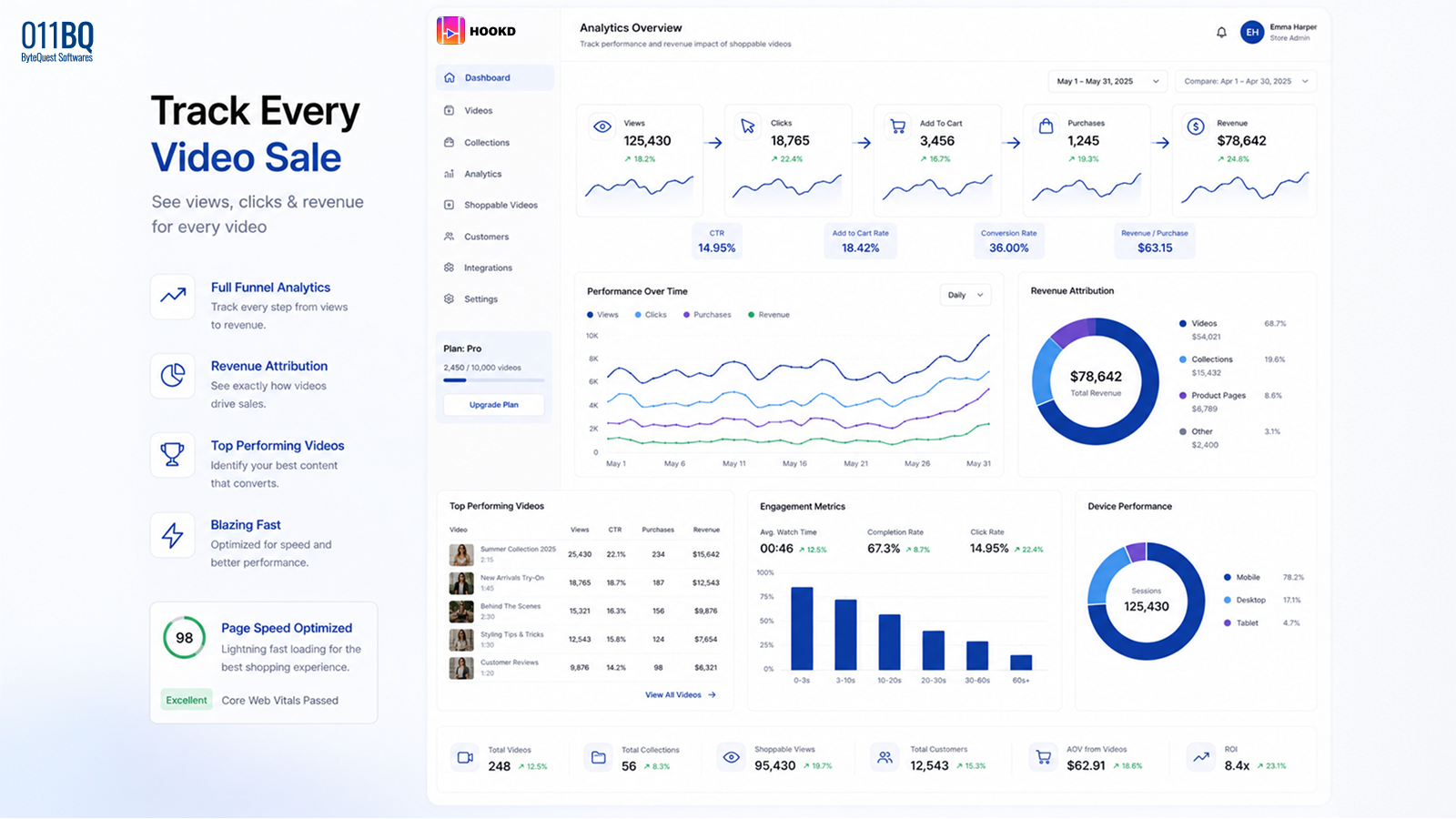The image size is (1456, 819).
Task: Click the plan usage progress bar
Action: pos(494,379)
